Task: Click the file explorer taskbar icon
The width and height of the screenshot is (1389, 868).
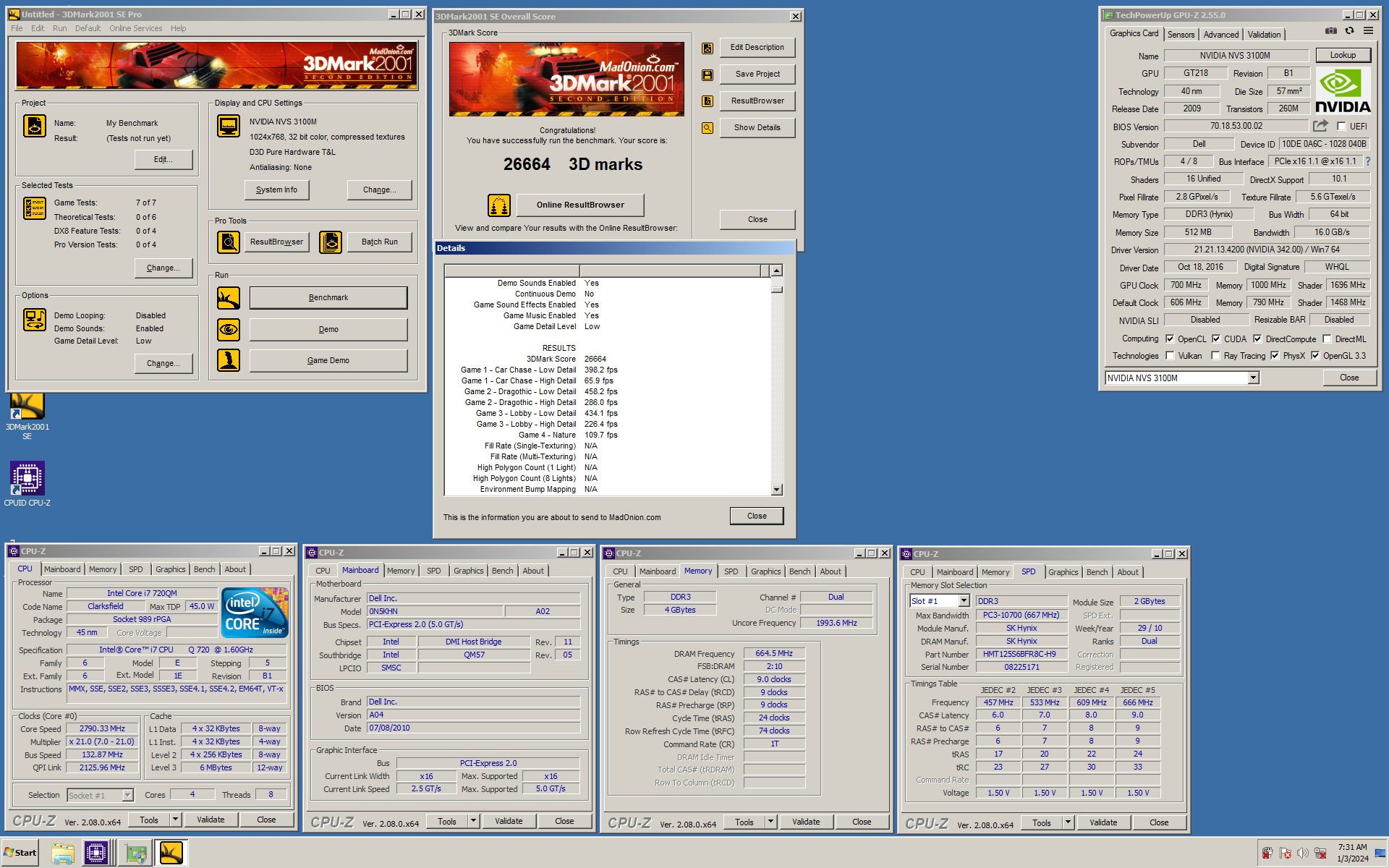Action: (x=63, y=853)
